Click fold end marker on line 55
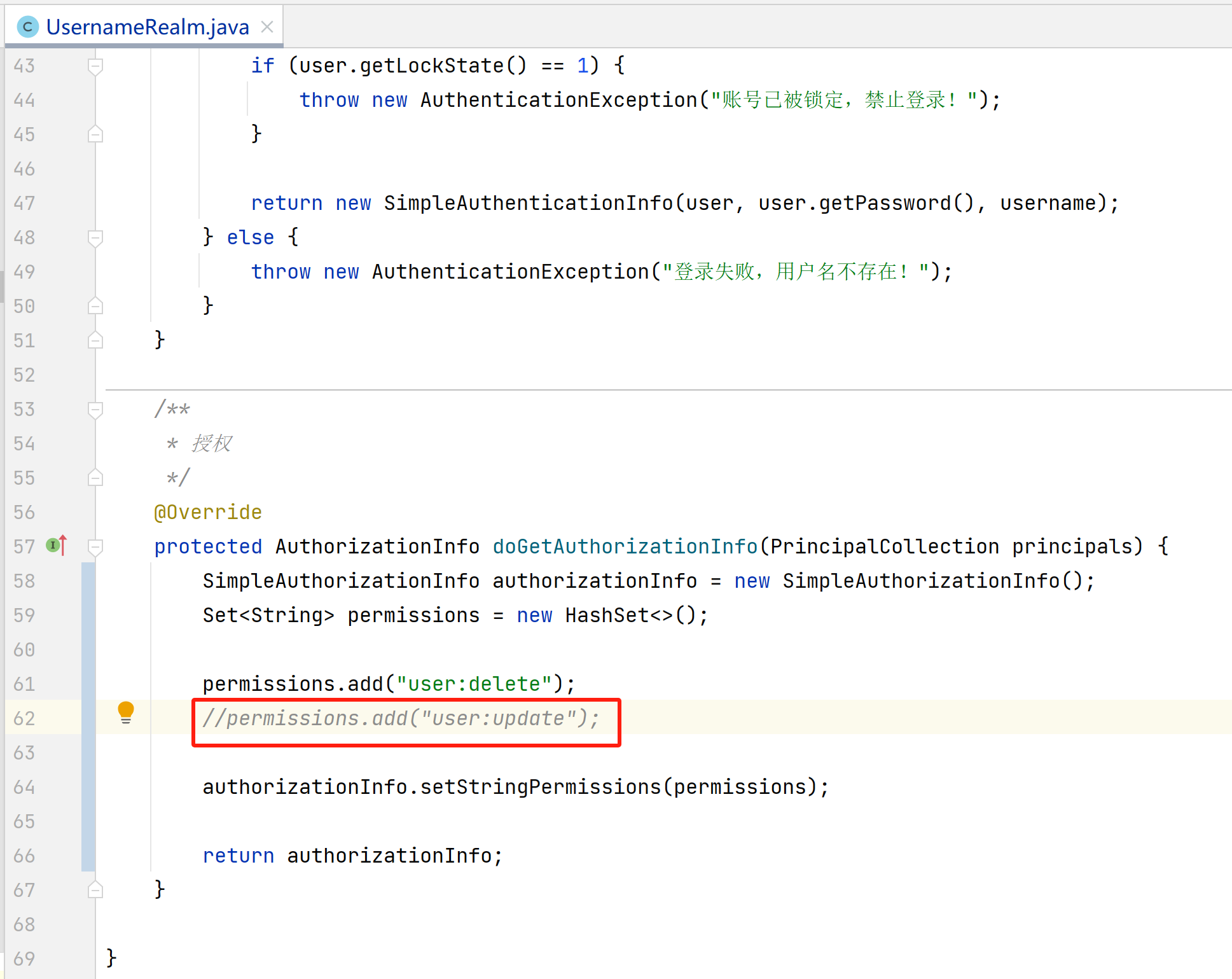 point(95,478)
